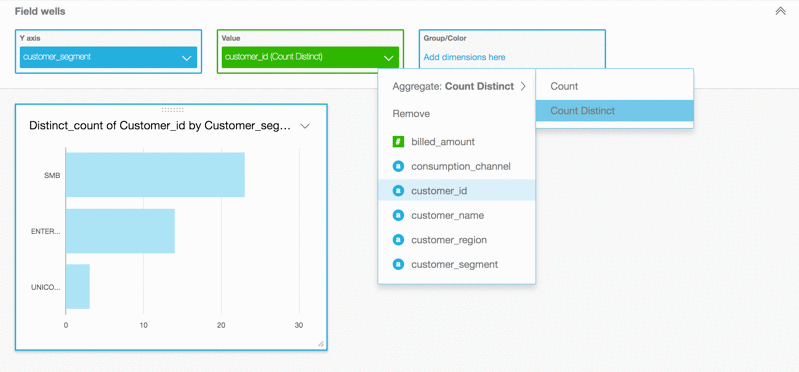This screenshot has height=372, width=799.
Task: Click the visual drag handle grip
Action: pyautogui.click(x=172, y=110)
